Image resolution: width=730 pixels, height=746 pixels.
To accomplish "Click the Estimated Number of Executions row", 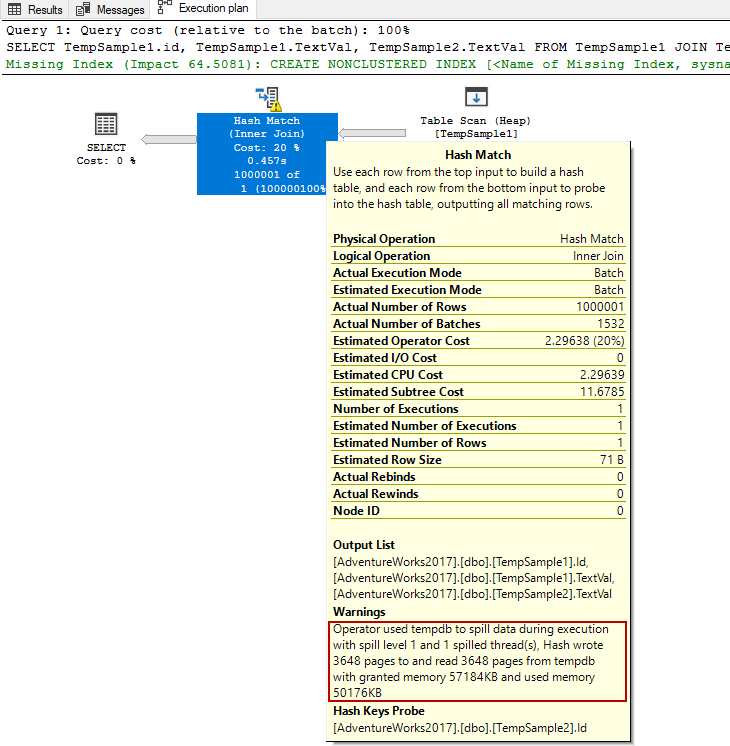I will click(478, 426).
